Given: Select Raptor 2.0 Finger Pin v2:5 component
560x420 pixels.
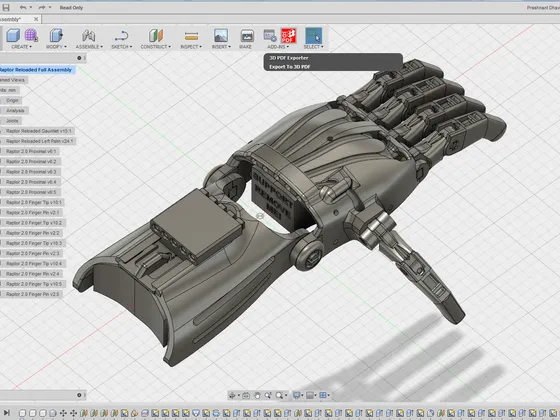Looking at the screenshot, I should pyautogui.click(x=32, y=294).
